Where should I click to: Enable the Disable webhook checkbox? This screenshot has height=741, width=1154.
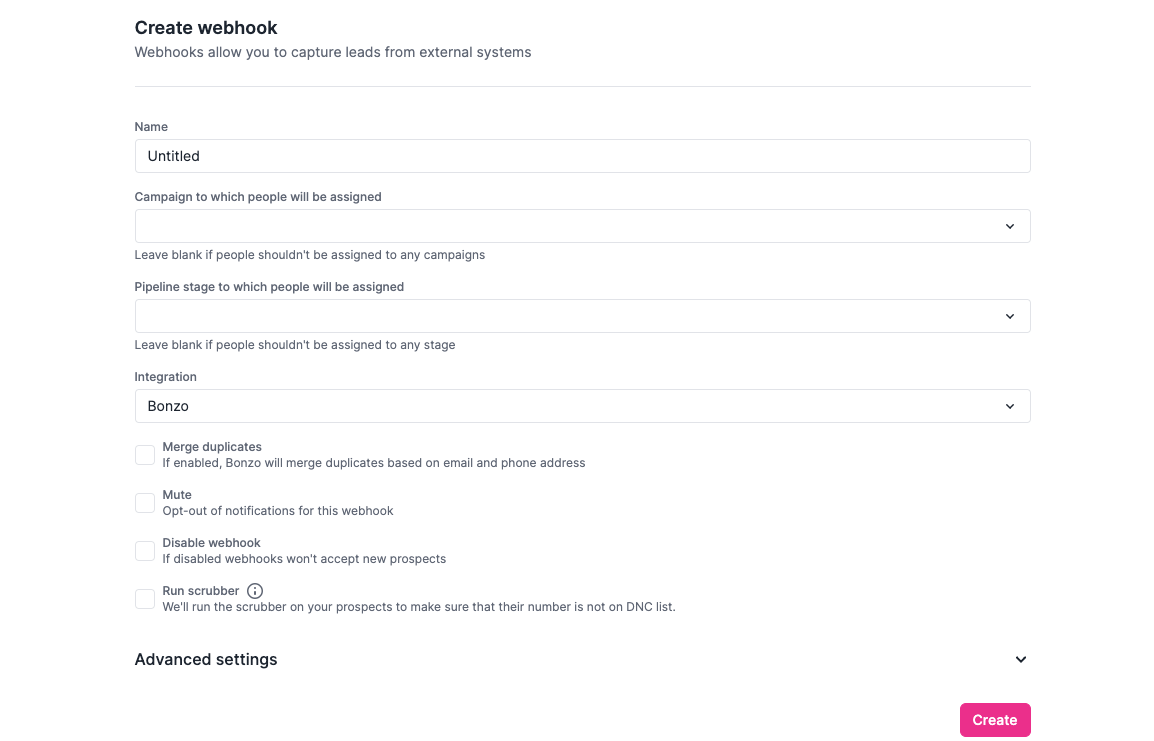(x=144, y=550)
